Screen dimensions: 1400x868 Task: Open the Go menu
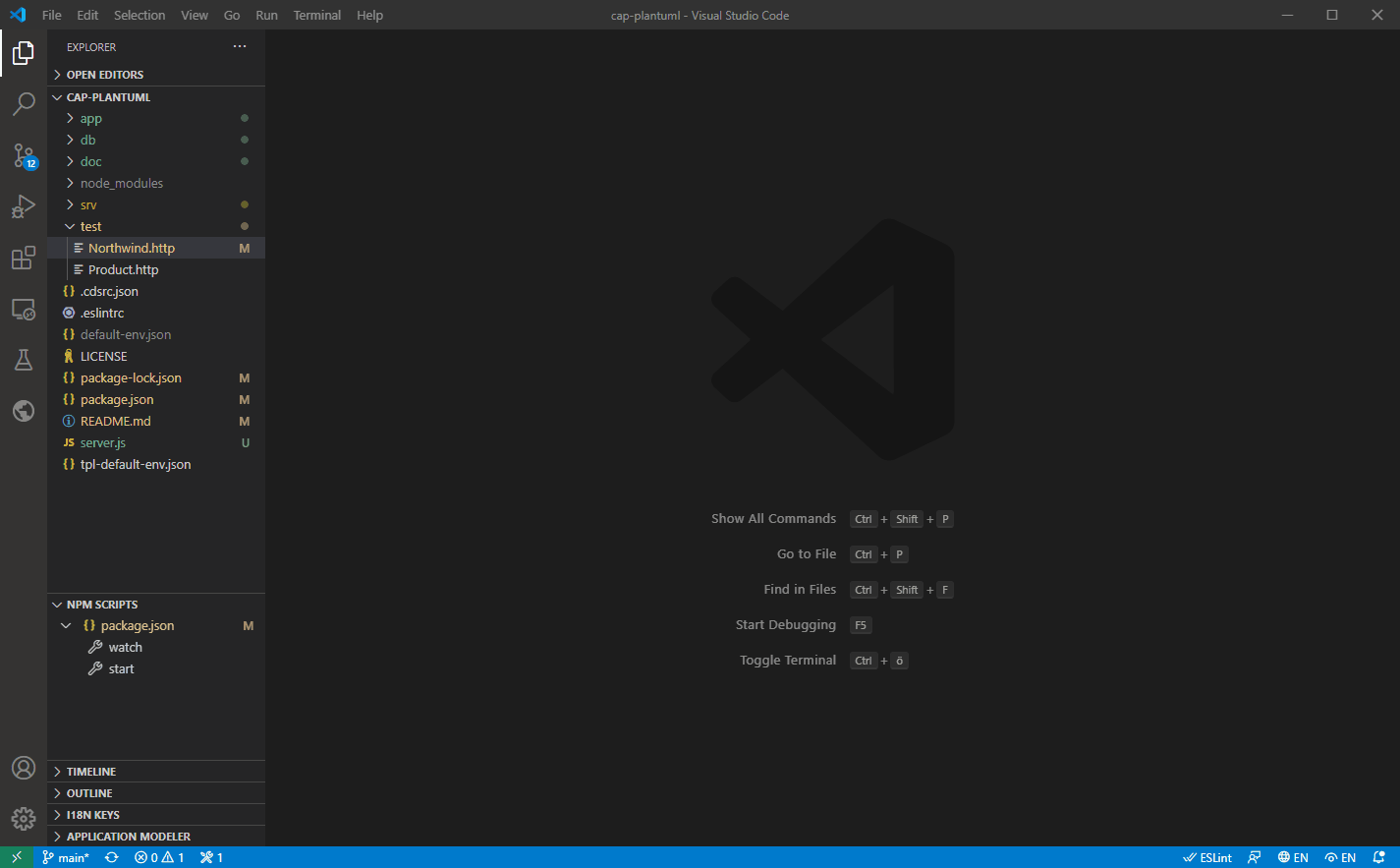pyautogui.click(x=232, y=15)
